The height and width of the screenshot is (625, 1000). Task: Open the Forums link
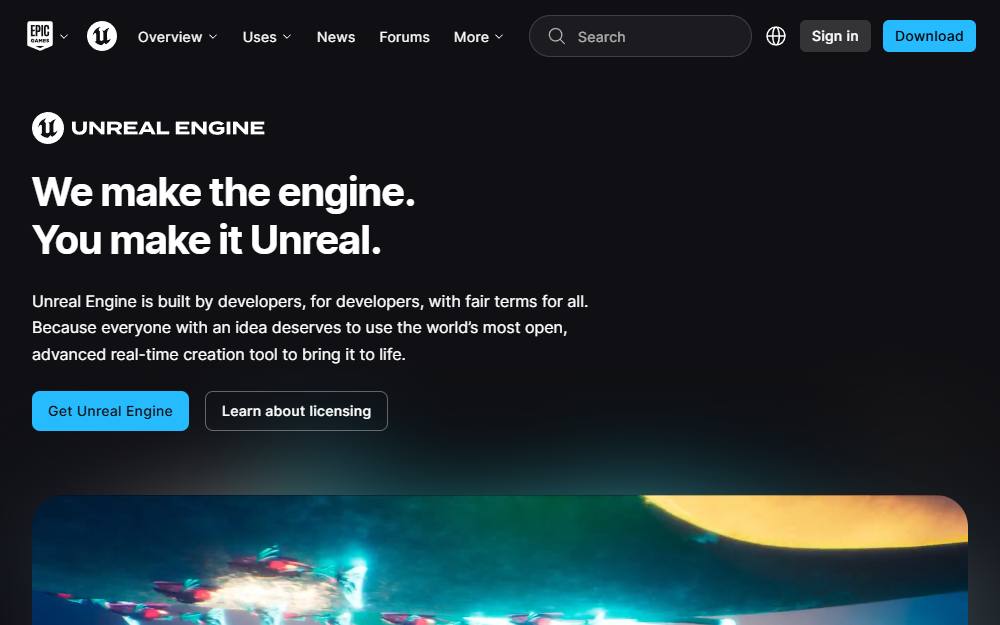click(404, 37)
